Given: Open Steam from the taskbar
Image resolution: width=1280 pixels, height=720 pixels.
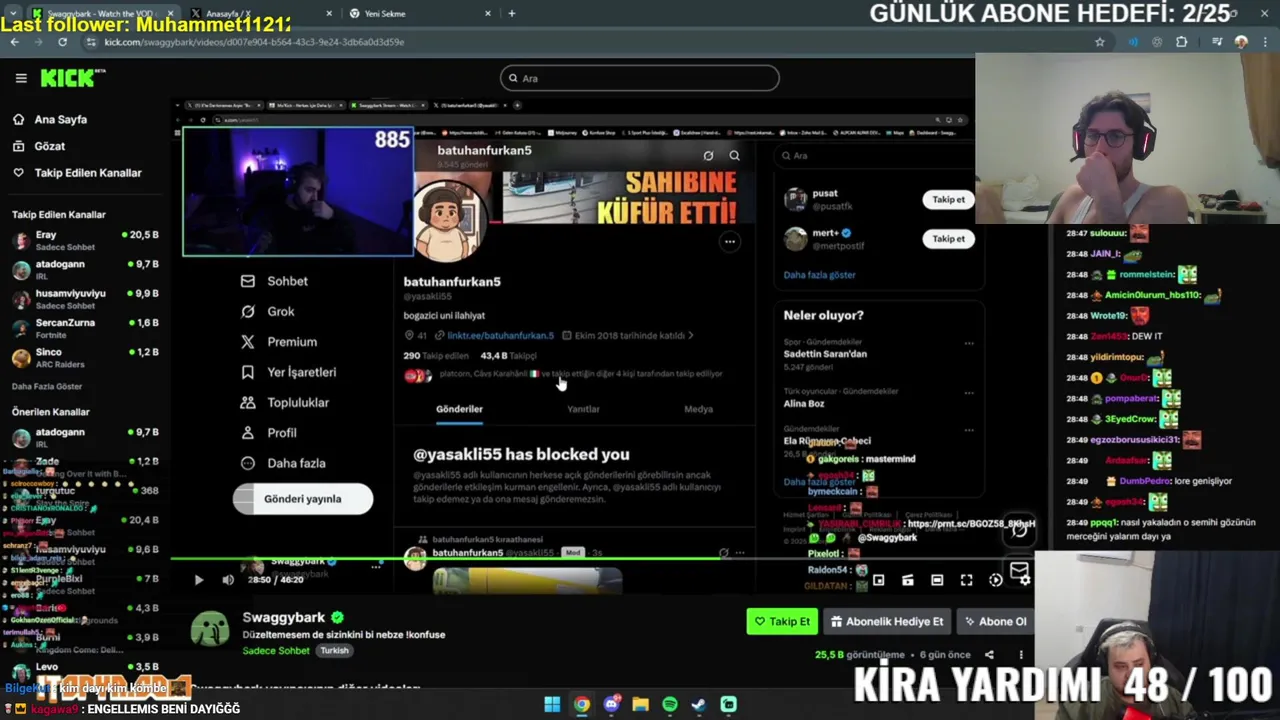Looking at the screenshot, I should tap(699, 704).
